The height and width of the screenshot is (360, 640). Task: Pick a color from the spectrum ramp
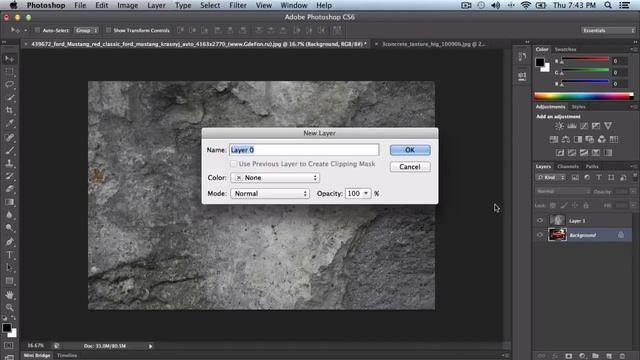pos(584,96)
